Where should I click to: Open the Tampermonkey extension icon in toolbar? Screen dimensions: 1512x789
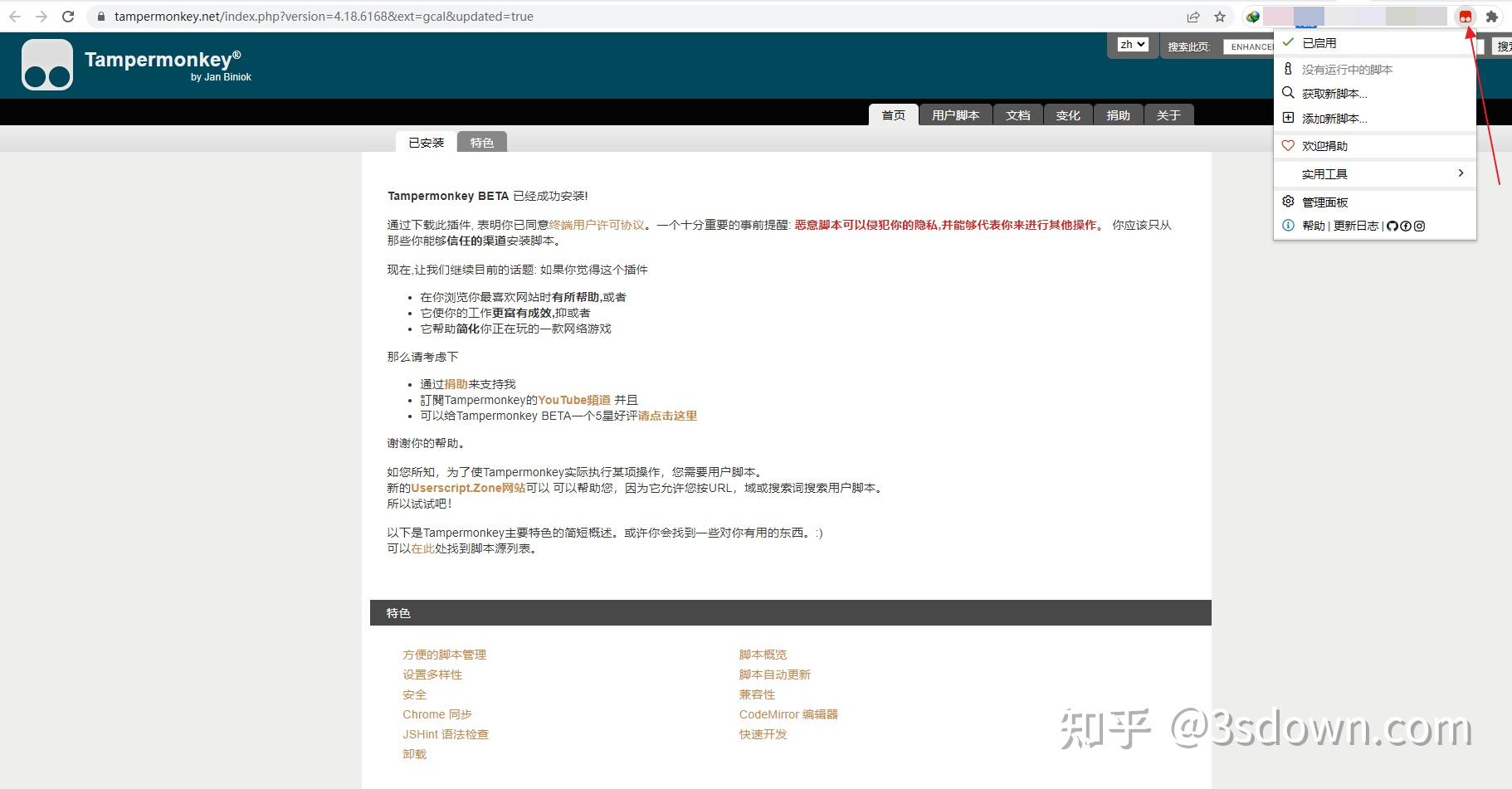click(x=1465, y=16)
